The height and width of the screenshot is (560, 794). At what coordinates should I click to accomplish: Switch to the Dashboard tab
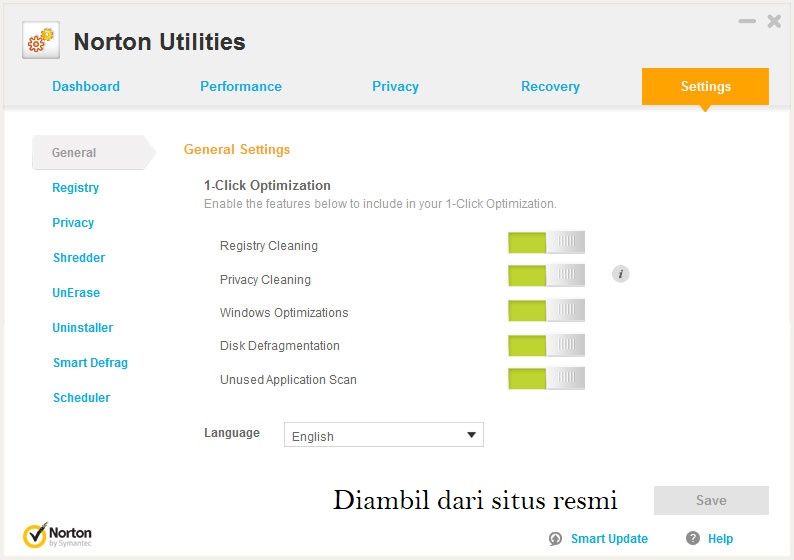[x=86, y=87]
